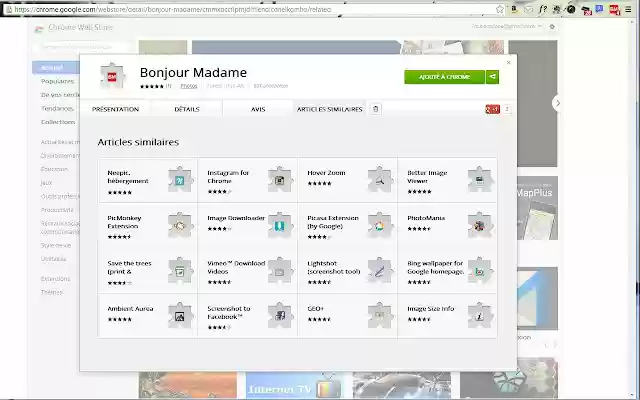Click the report icon beside Articles similaires tab

pyautogui.click(x=376, y=109)
